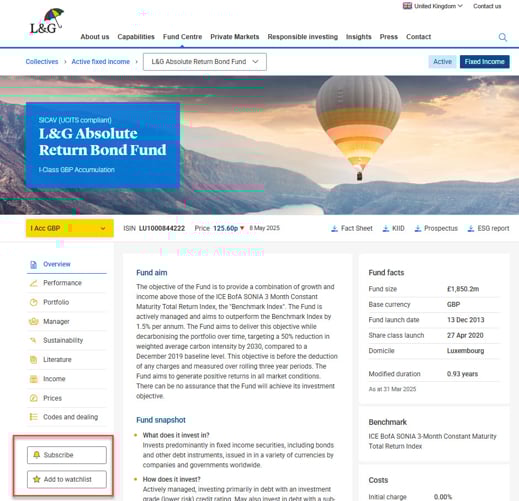This screenshot has width=519, height=501.
Task: Click the Add to watchlist star
Action: click(x=67, y=479)
